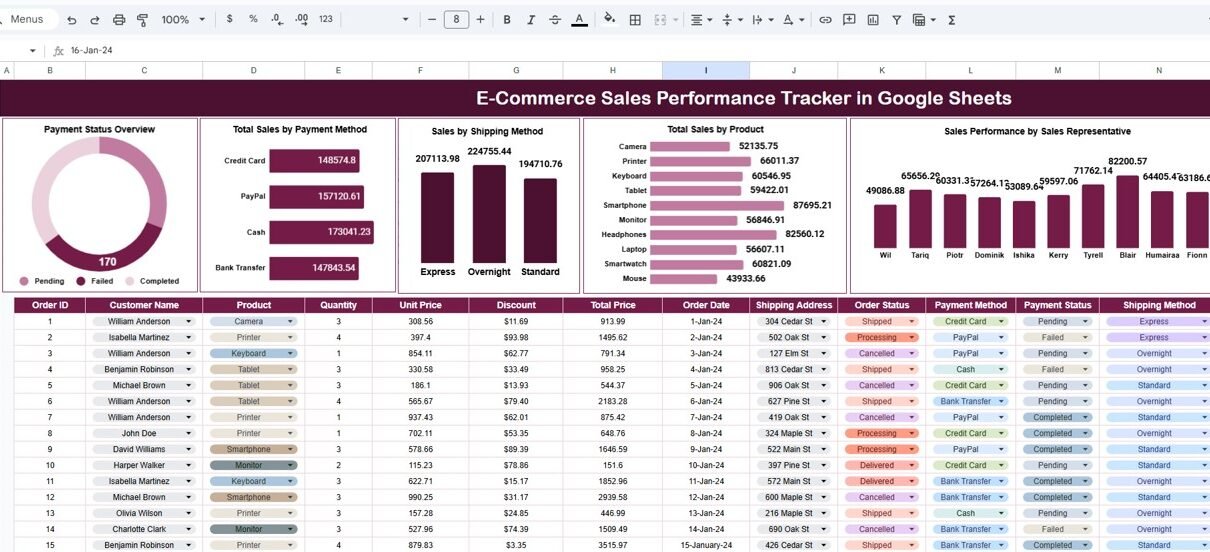
Task: Select the paint format roller icon
Action: pyautogui.click(x=142, y=20)
